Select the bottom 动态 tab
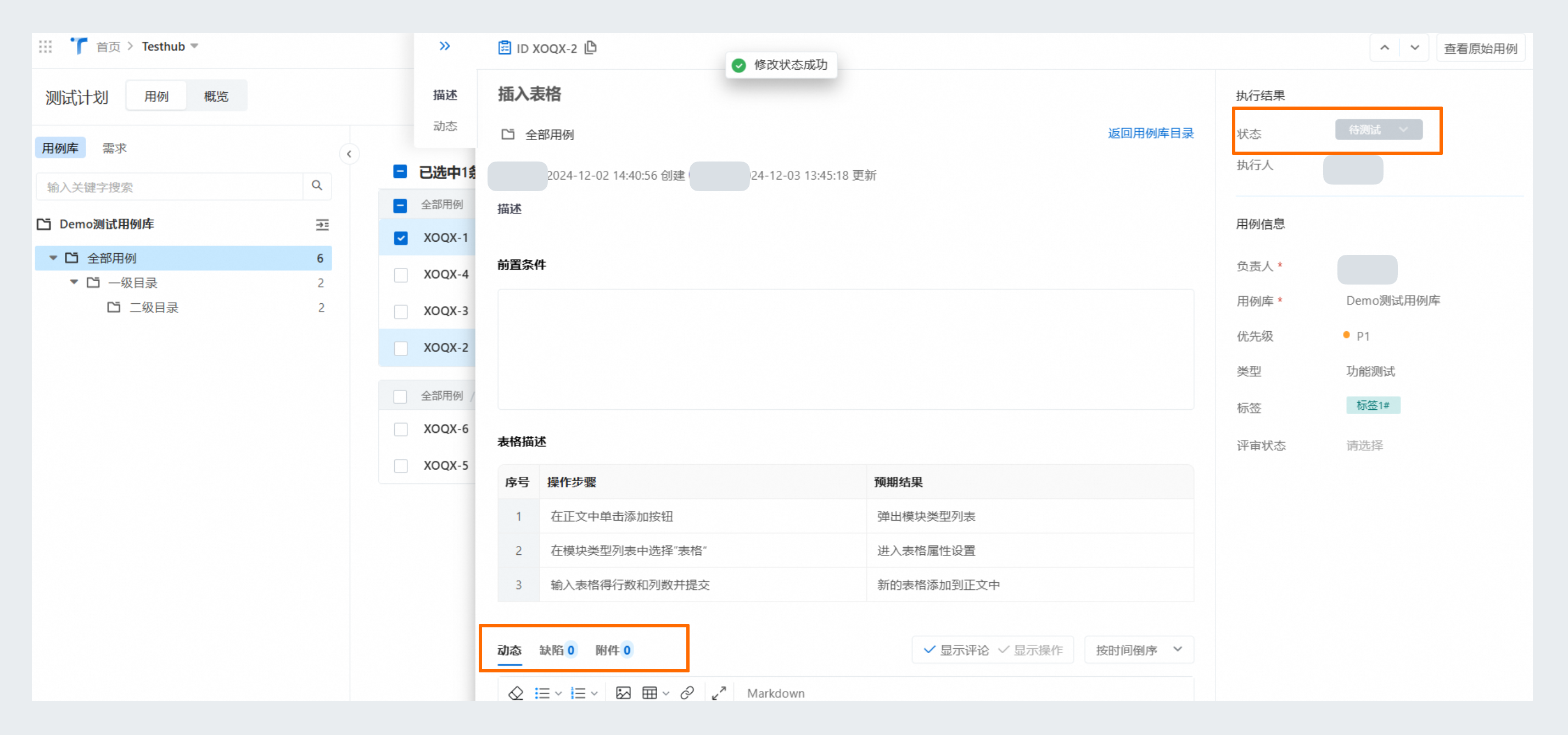The image size is (1568, 735). [x=509, y=650]
